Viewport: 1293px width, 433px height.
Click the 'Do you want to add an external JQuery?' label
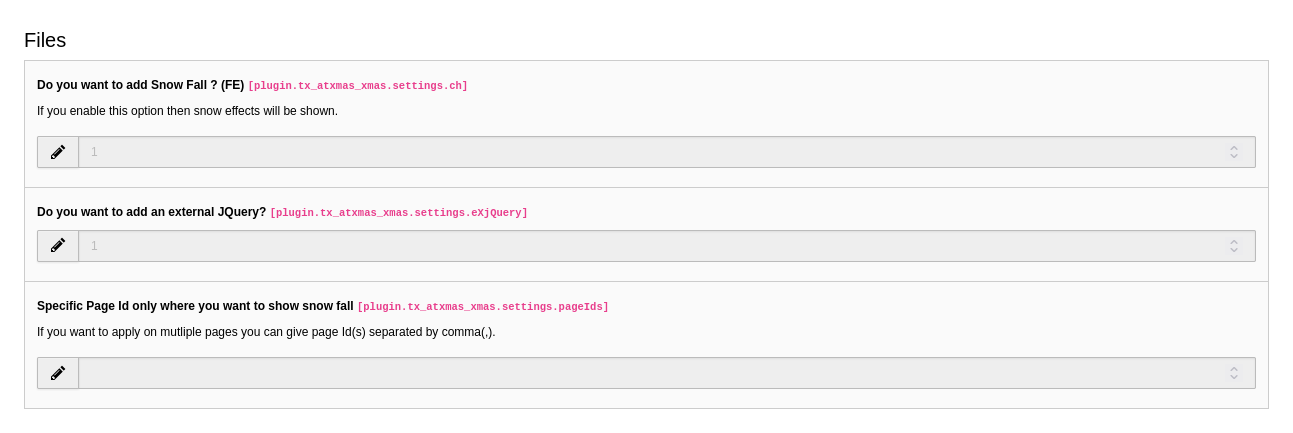pos(151,212)
